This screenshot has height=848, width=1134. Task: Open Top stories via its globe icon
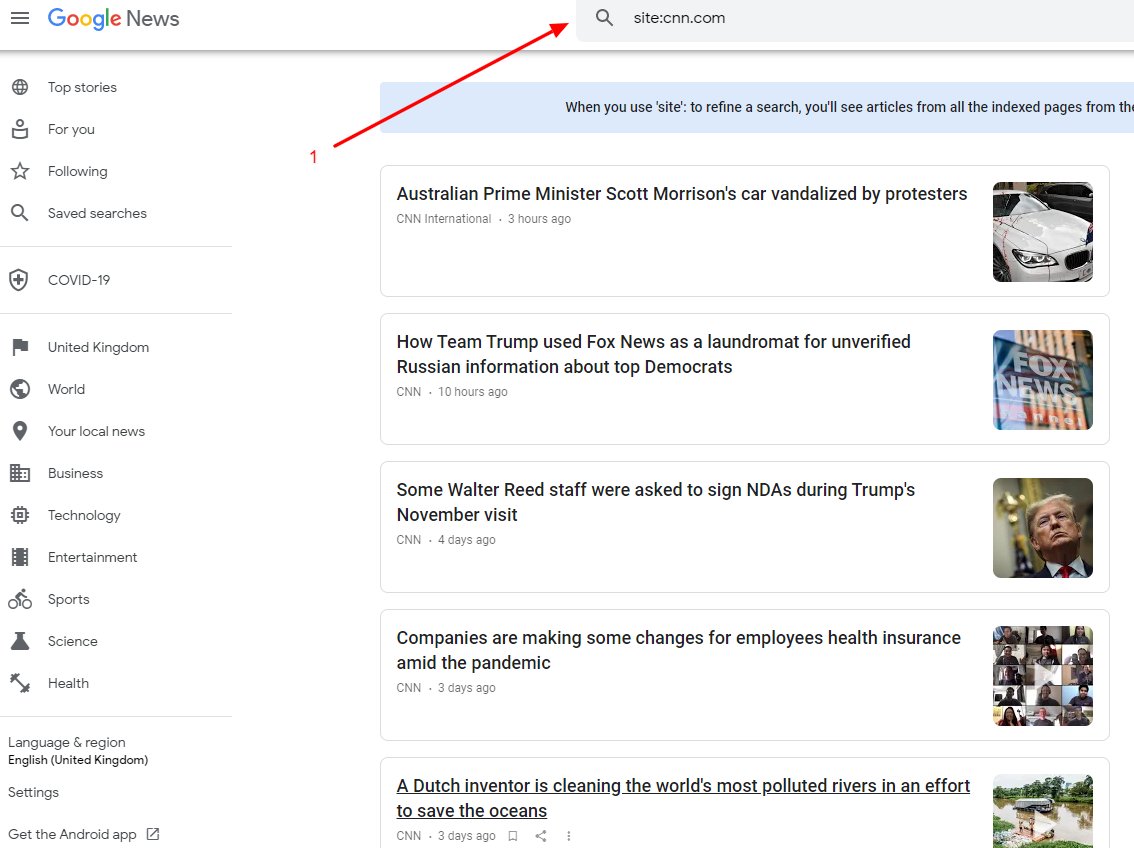point(20,87)
